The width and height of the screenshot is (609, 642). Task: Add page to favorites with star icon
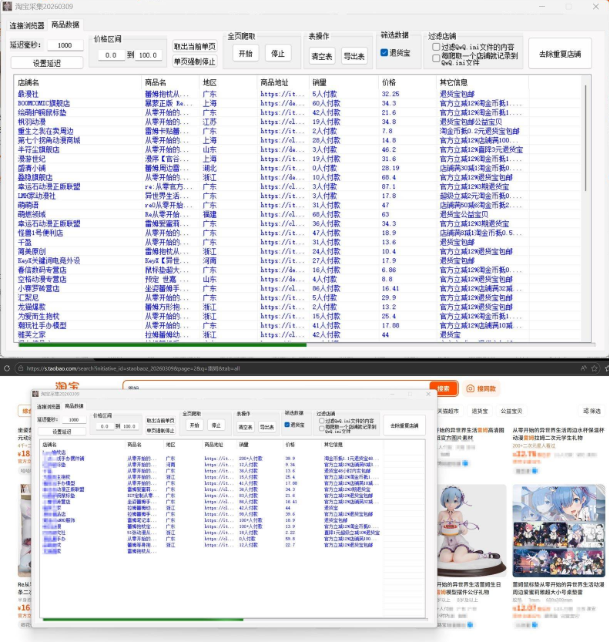[x=595, y=368]
